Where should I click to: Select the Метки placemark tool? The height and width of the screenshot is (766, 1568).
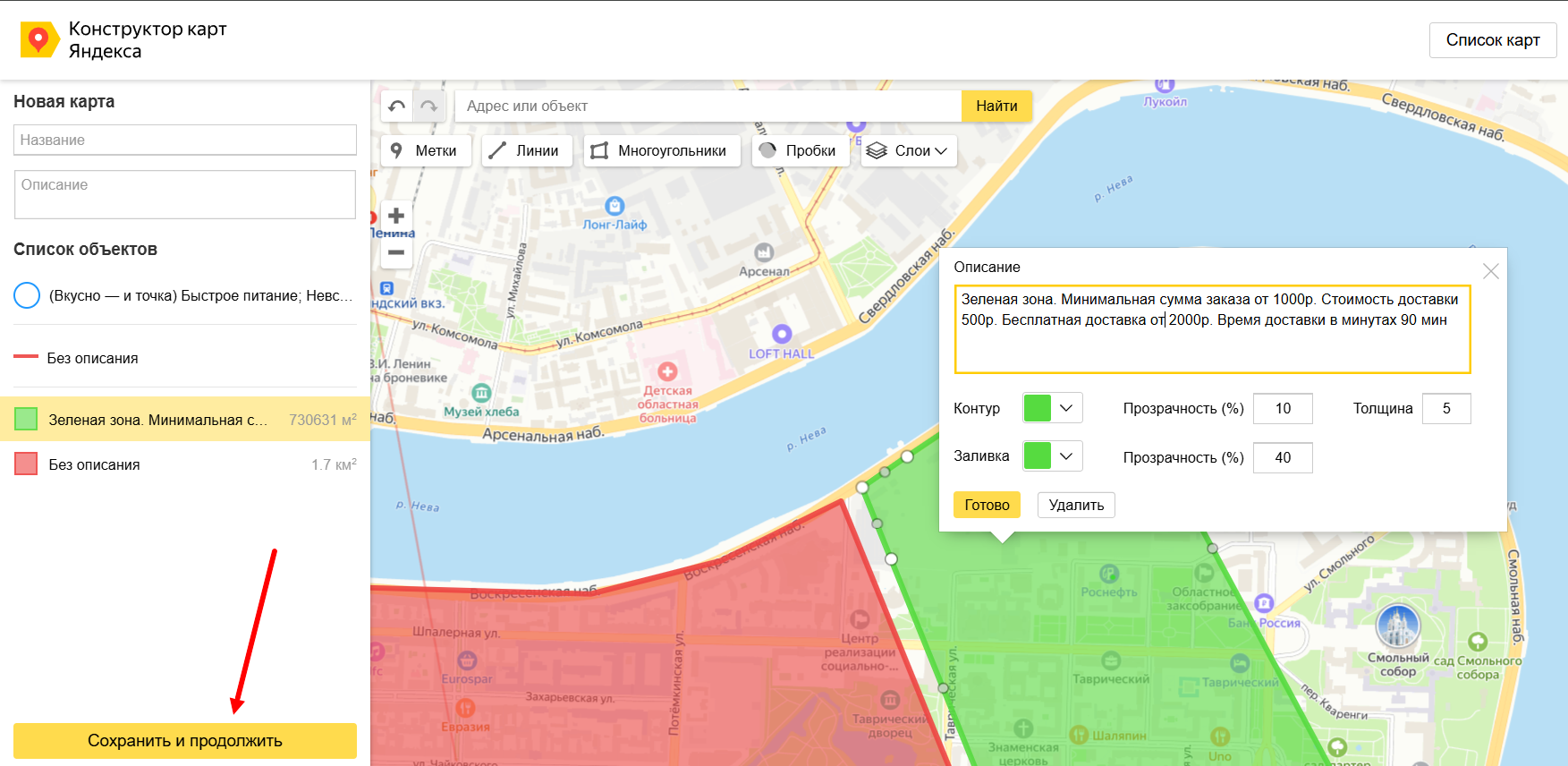coord(426,150)
